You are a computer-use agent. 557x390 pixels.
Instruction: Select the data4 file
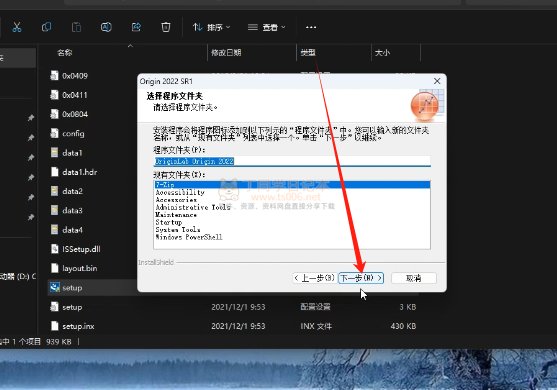(72, 230)
